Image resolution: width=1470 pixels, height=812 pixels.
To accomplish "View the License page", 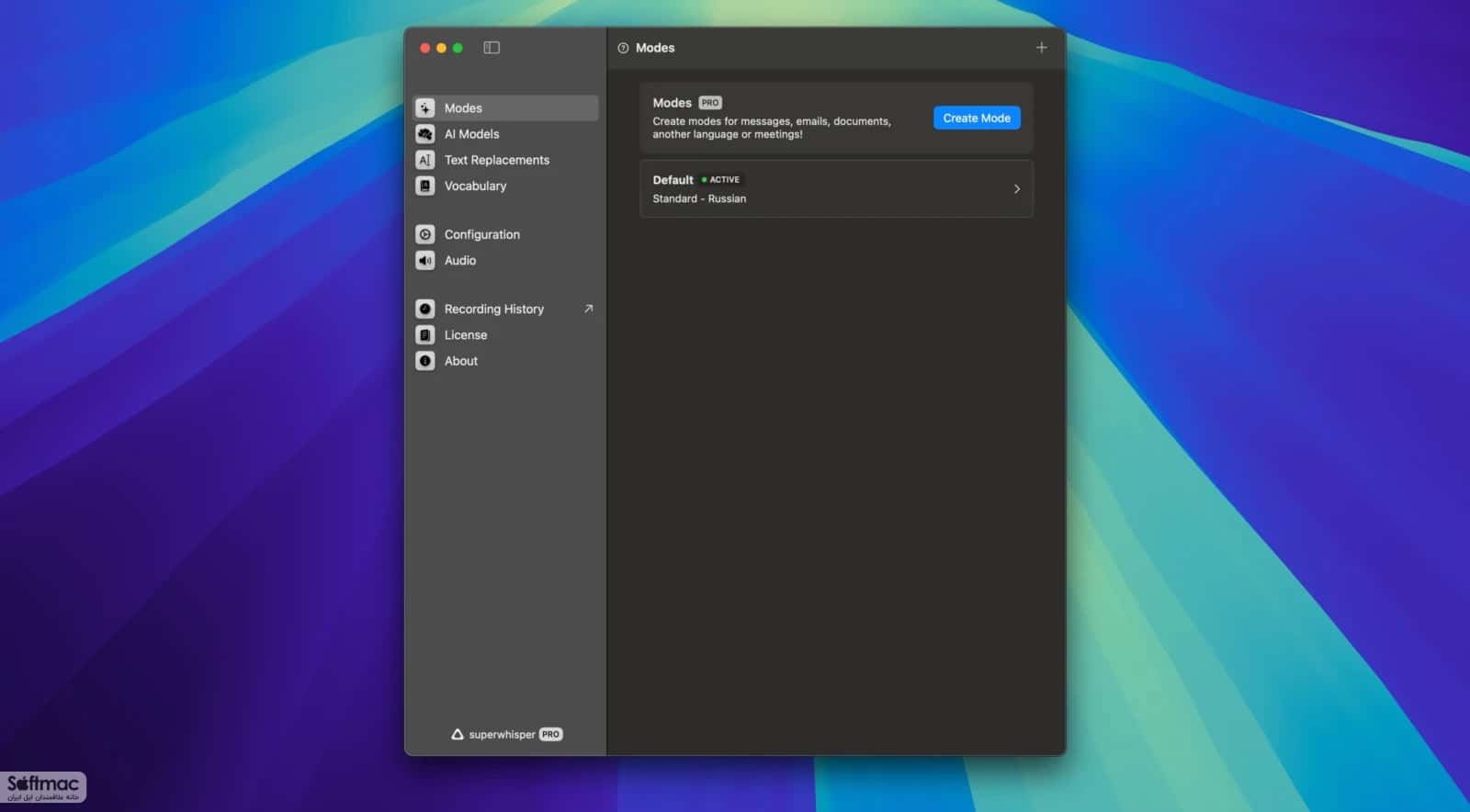I will click(x=506, y=335).
